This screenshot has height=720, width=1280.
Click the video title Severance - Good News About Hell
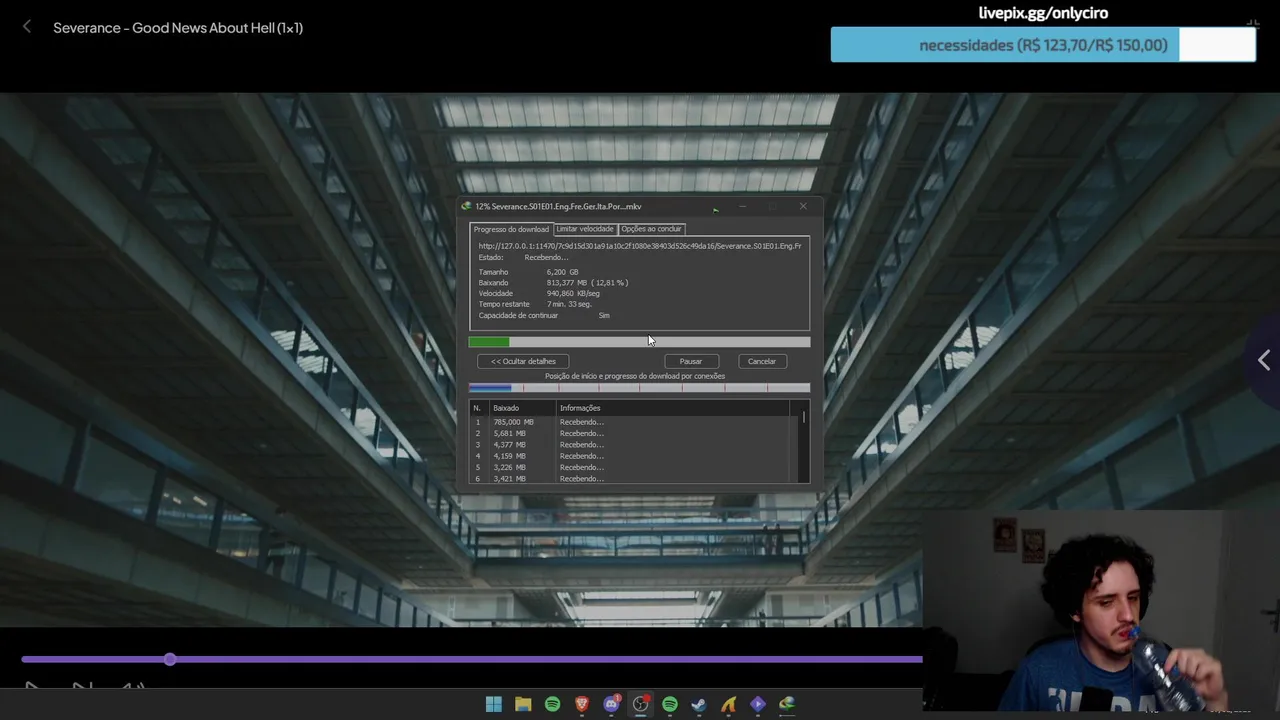(x=178, y=28)
